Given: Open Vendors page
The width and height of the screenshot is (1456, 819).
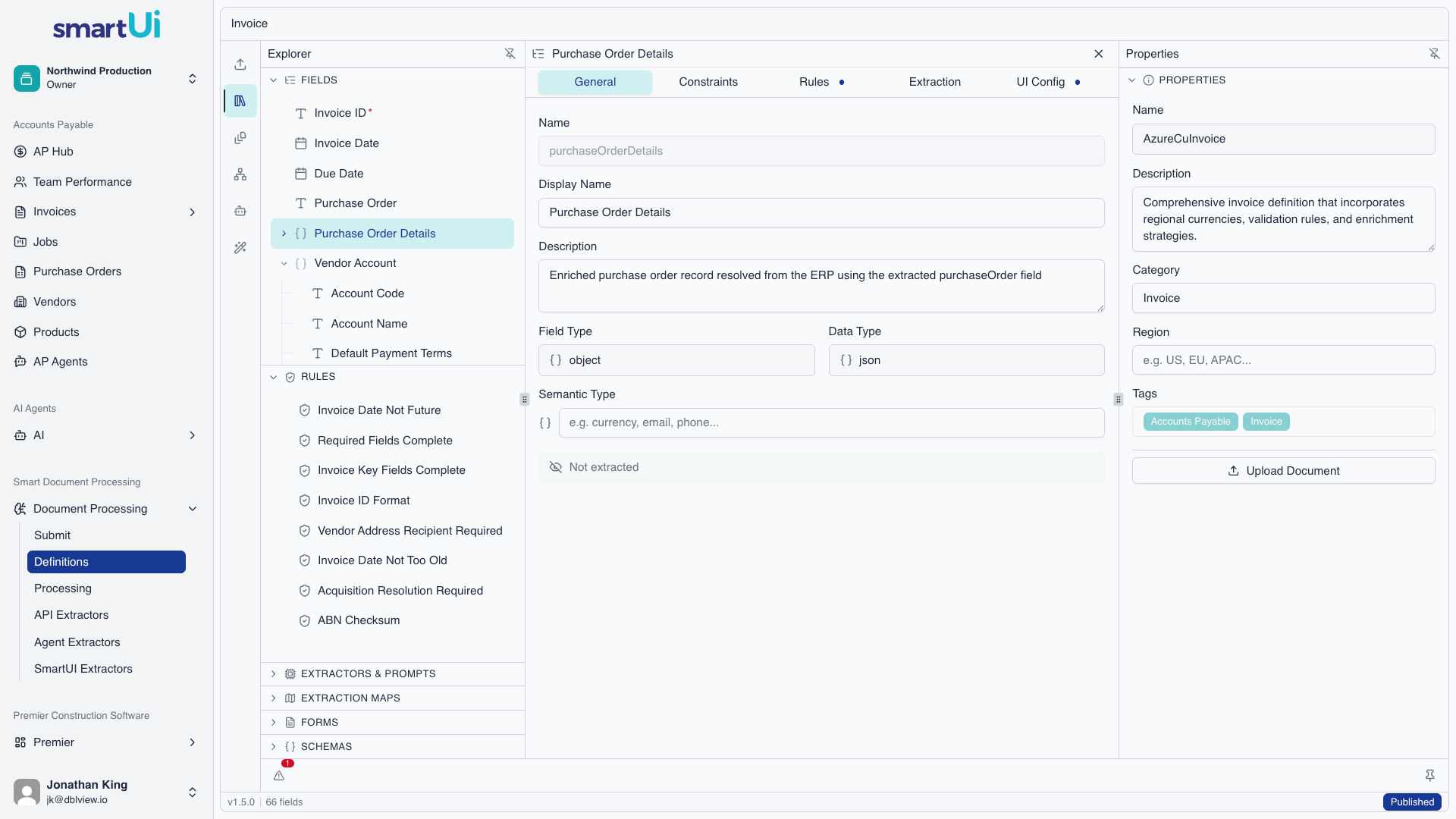Looking at the screenshot, I should pyautogui.click(x=106, y=302).
